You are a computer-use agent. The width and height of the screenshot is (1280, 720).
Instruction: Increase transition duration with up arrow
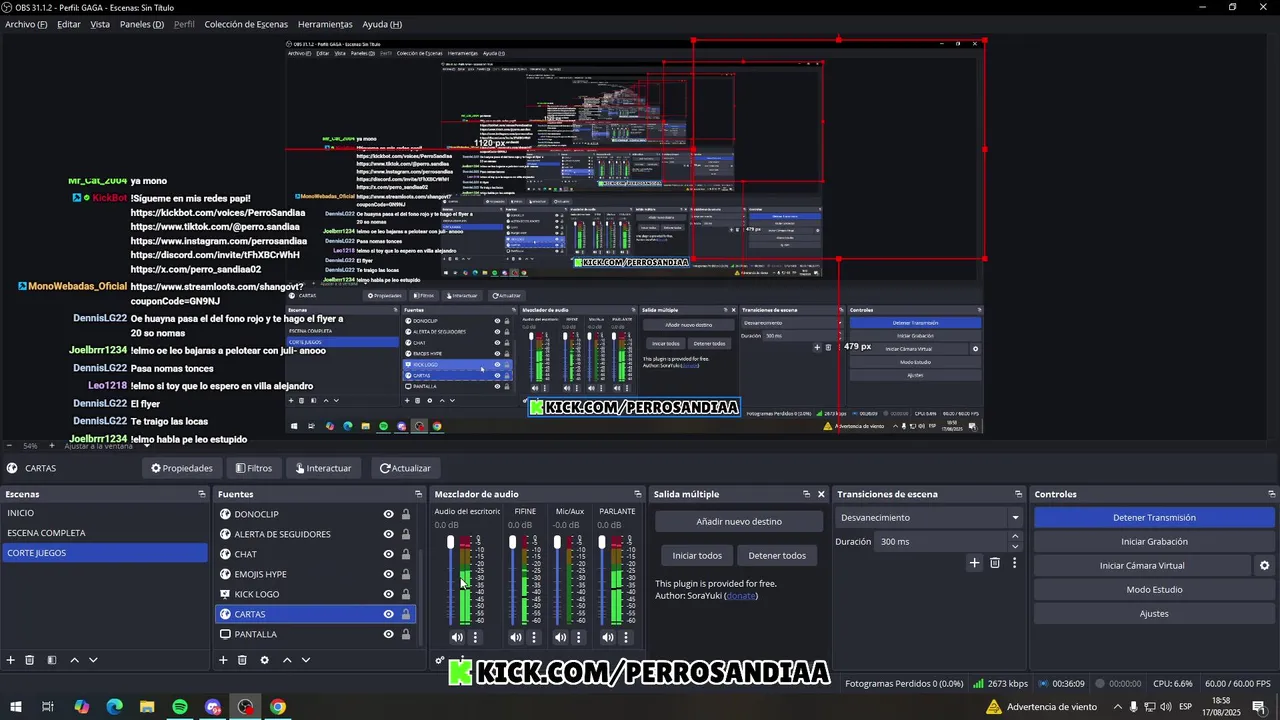pos(1015,536)
